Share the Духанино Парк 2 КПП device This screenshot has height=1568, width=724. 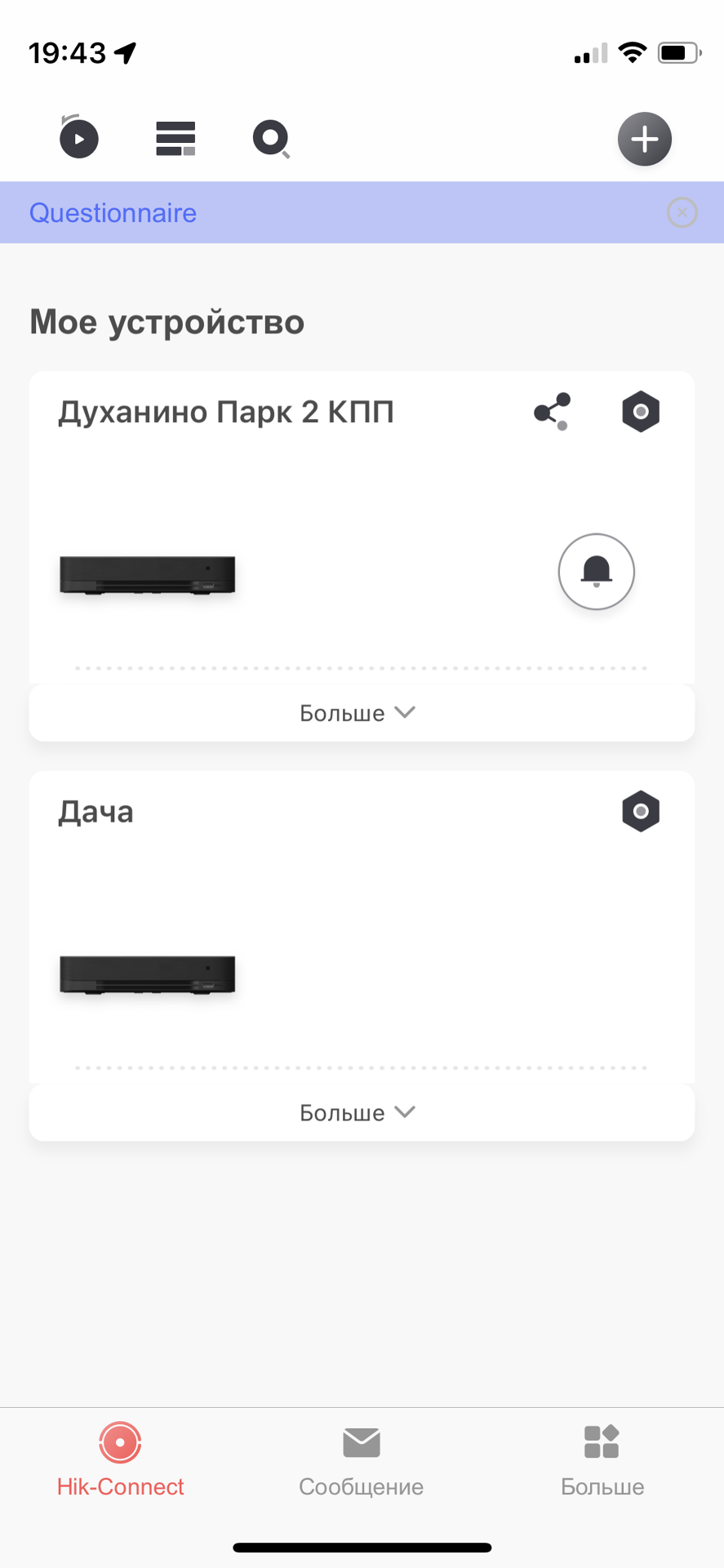553,412
